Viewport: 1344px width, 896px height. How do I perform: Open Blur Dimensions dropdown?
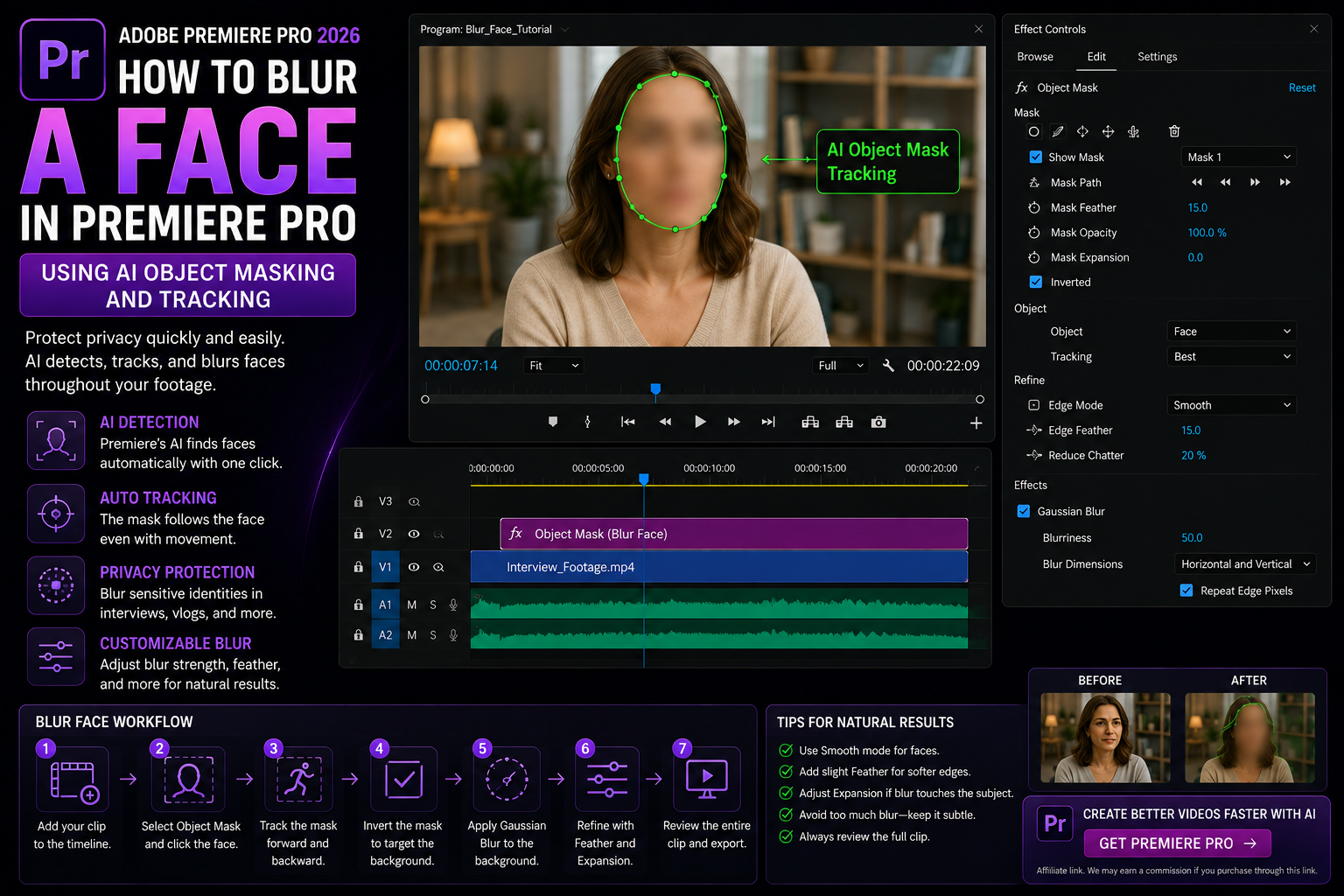coord(1245,564)
